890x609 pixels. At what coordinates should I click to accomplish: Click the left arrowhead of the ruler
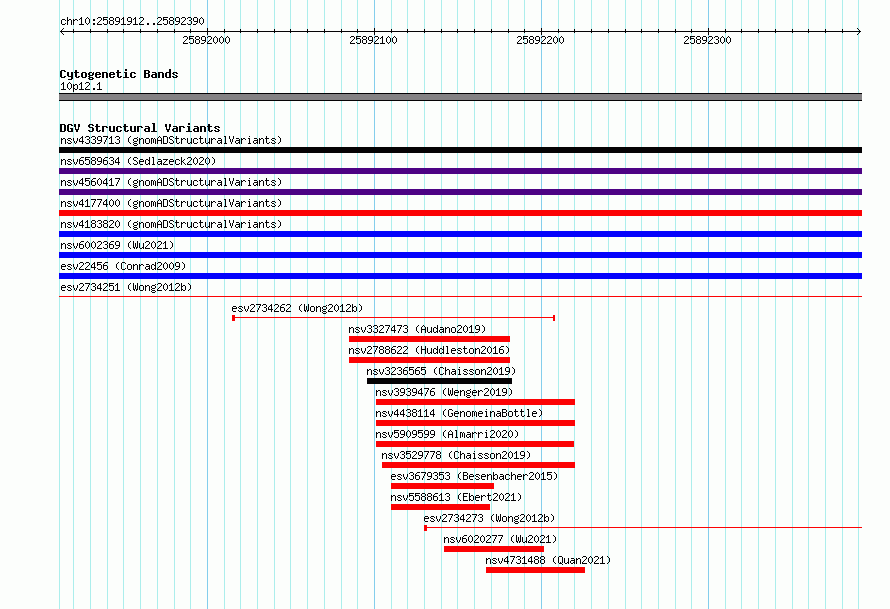click(x=62, y=32)
